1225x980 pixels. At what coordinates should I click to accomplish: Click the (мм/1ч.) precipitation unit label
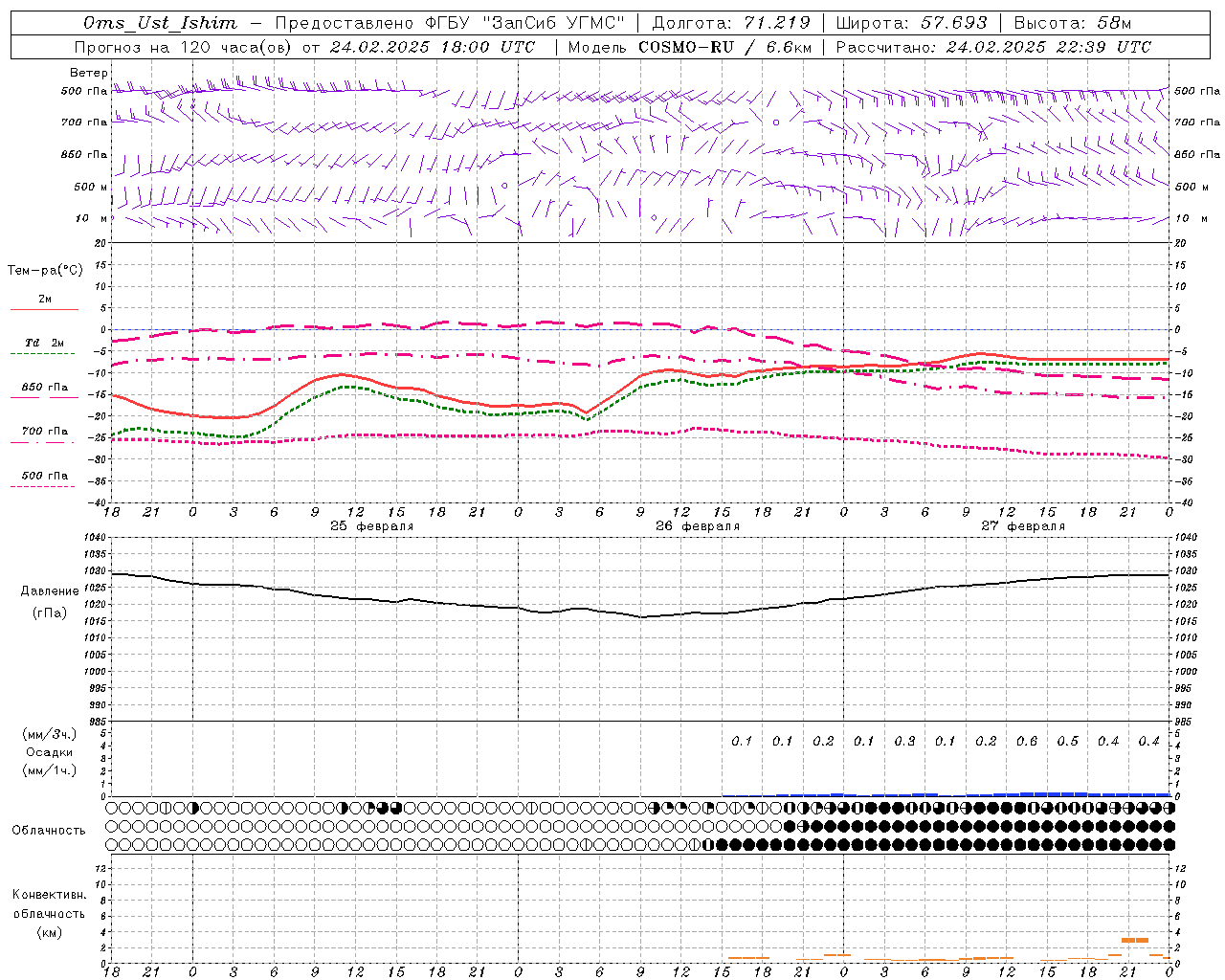50,770
